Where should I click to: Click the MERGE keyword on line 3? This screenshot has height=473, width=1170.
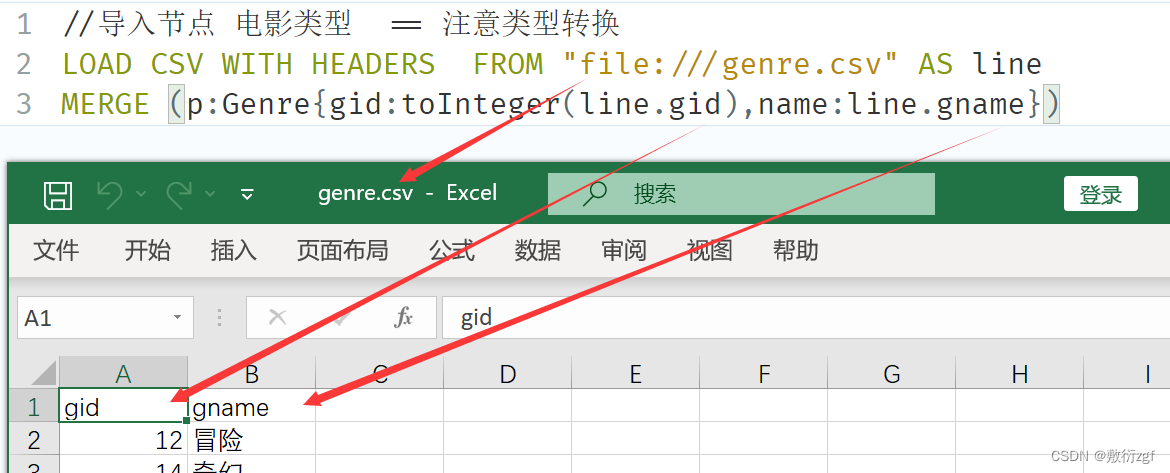coord(106,104)
